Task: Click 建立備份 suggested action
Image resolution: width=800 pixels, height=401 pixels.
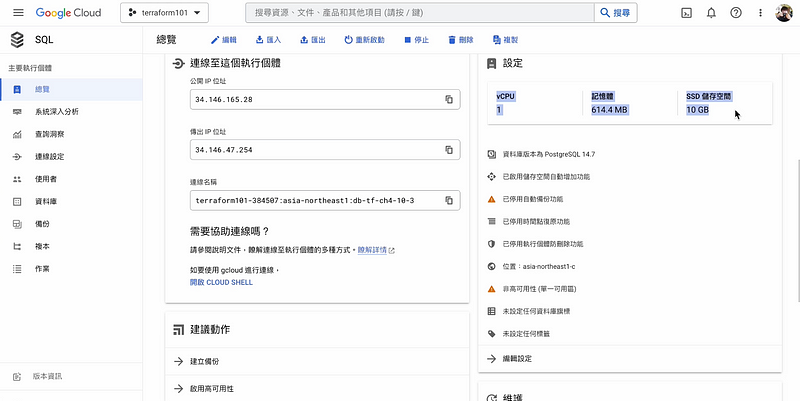Action: pos(317,361)
